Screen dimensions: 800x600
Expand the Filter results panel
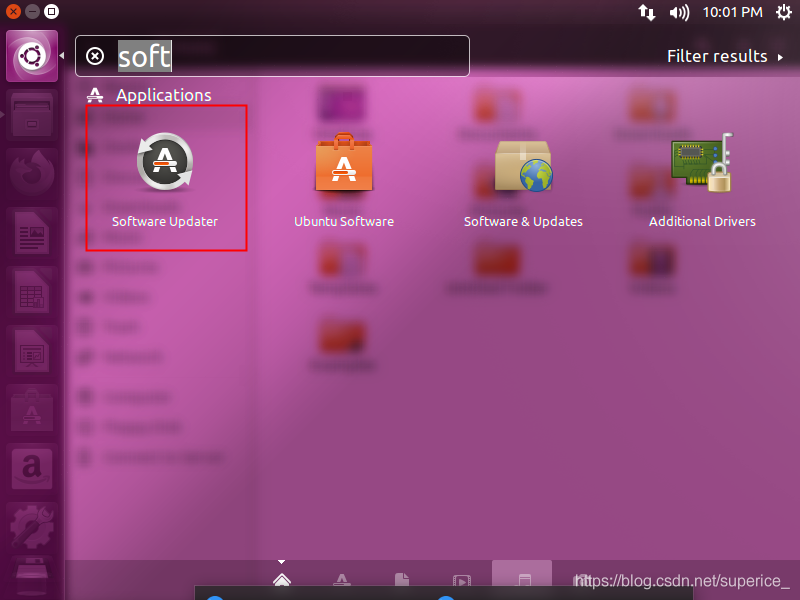pyautogui.click(x=724, y=56)
